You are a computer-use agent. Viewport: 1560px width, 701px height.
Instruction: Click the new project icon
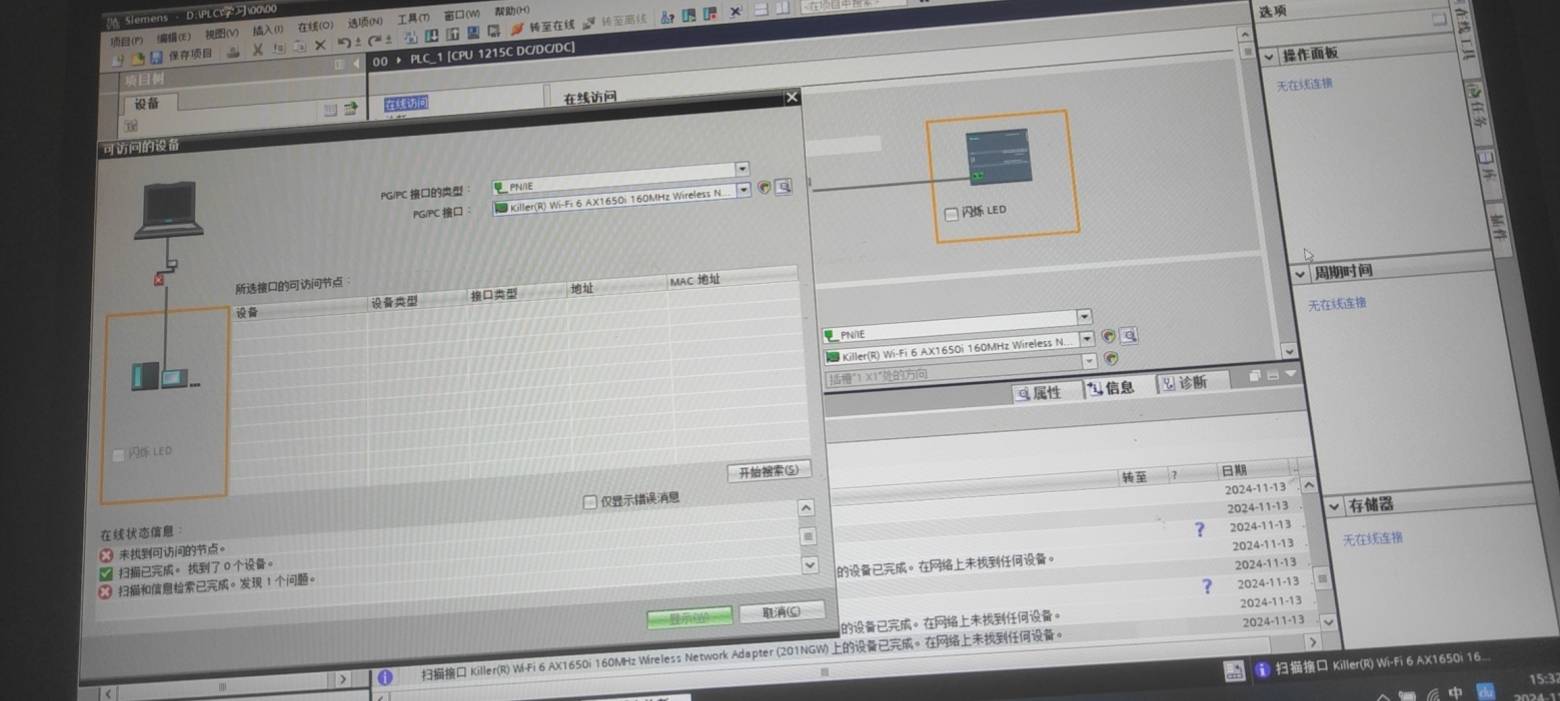point(118,59)
